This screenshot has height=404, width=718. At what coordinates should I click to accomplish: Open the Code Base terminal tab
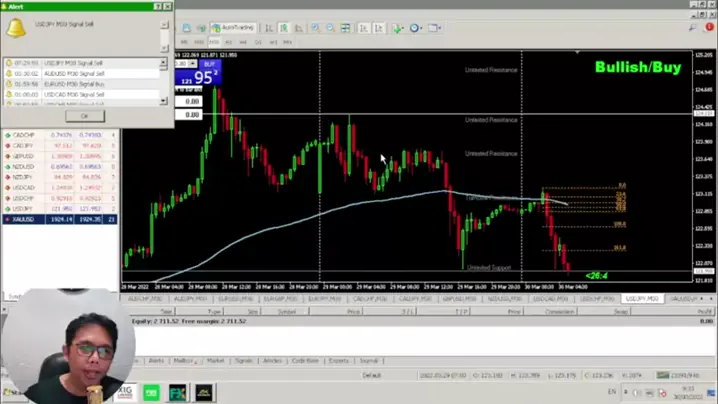(x=305, y=361)
